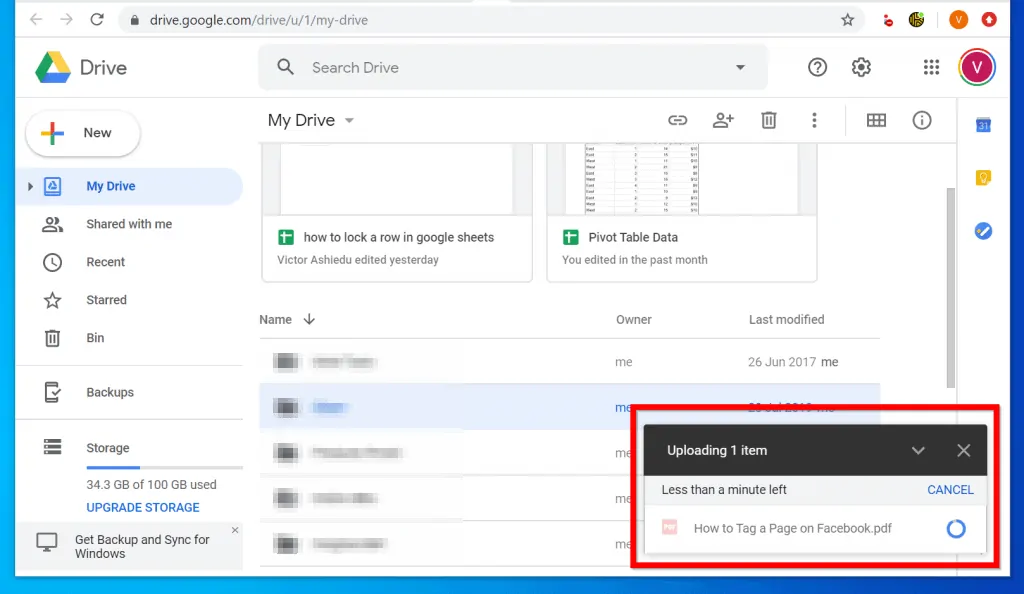Open the Help question mark icon
Viewport: 1024px width, 594px height.
point(817,67)
